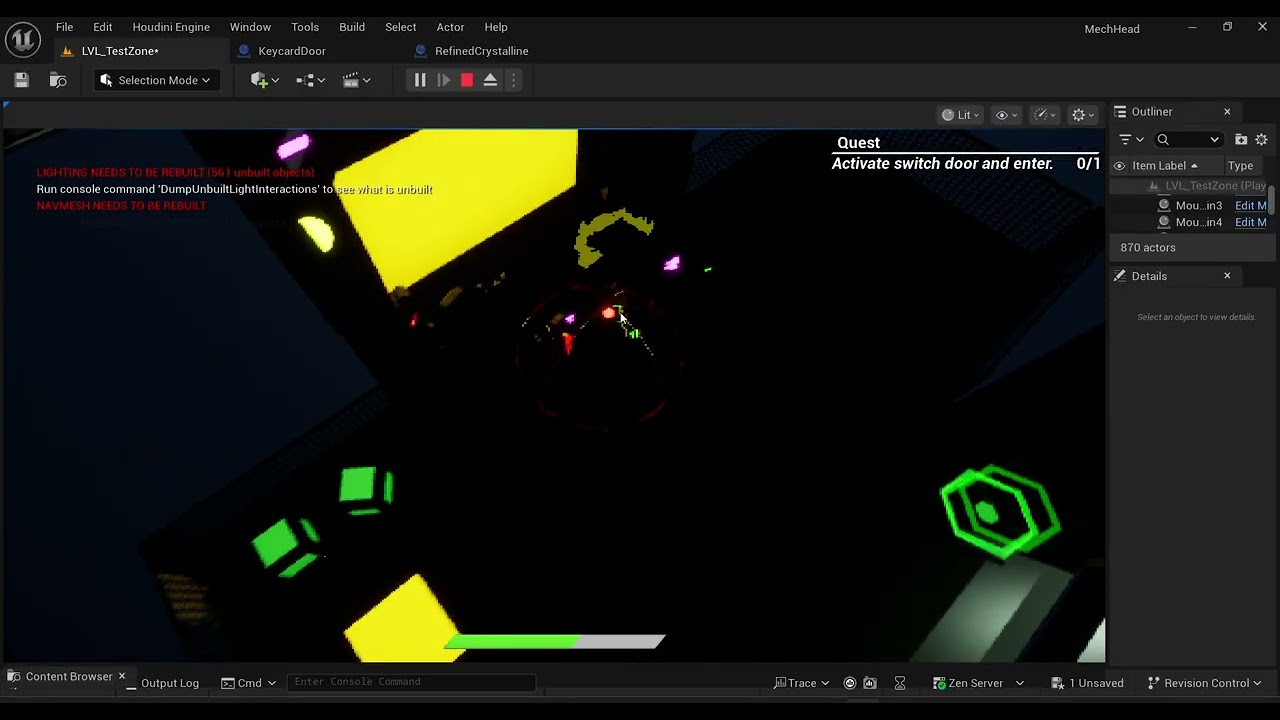Image resolution: width=1280 pixels, height=720 pixels.
Task: Select the LVL_TestZone (Play) outliner row
Action: coord(1191,186)
